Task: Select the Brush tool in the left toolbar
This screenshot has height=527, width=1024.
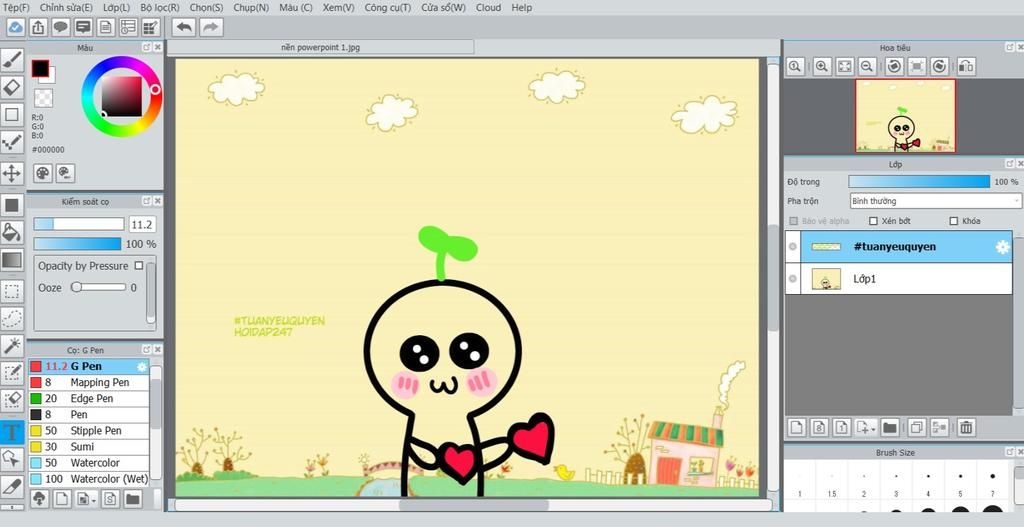Action: pos(12,60)
